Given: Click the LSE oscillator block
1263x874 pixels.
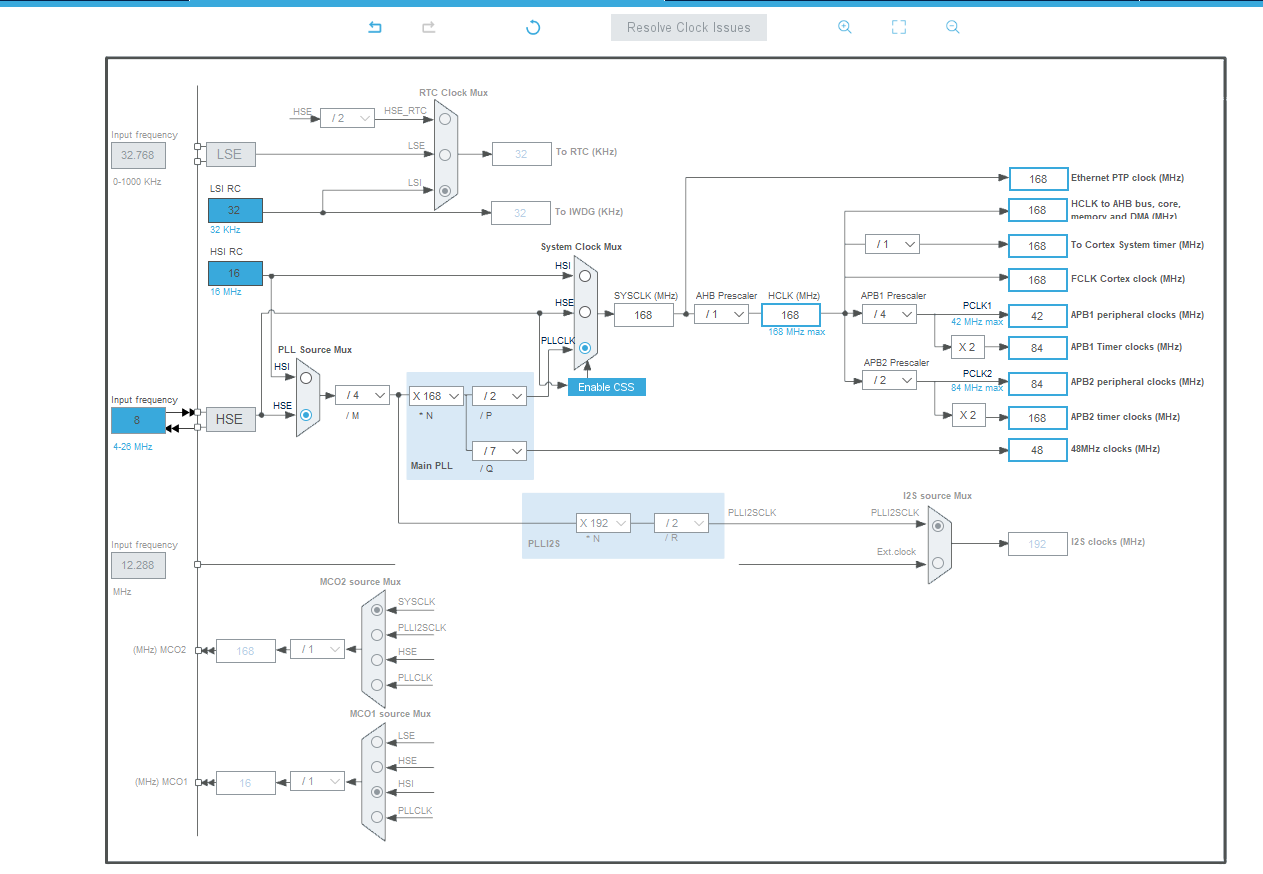Looking at the screenshot, I should pyautogui.click(x=230, y=154).
